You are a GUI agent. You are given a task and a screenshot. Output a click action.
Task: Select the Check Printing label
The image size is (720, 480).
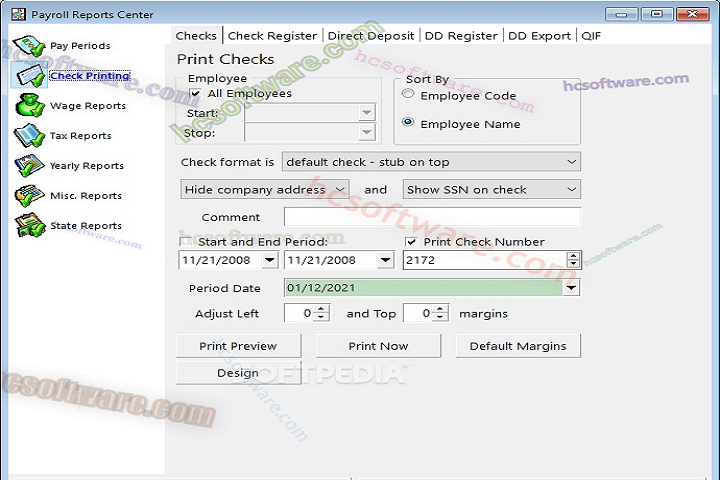pyautogui.click(x=90, y=75)
